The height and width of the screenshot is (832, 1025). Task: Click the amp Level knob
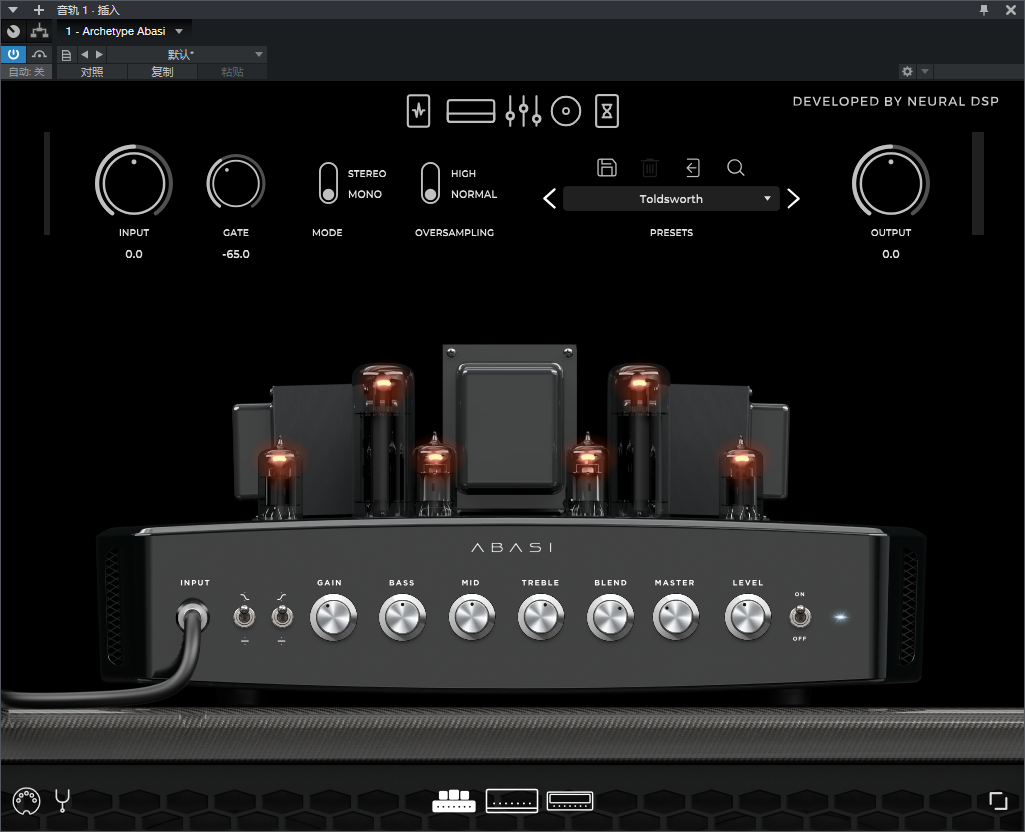pyautogui.click(x=748, y=616)
